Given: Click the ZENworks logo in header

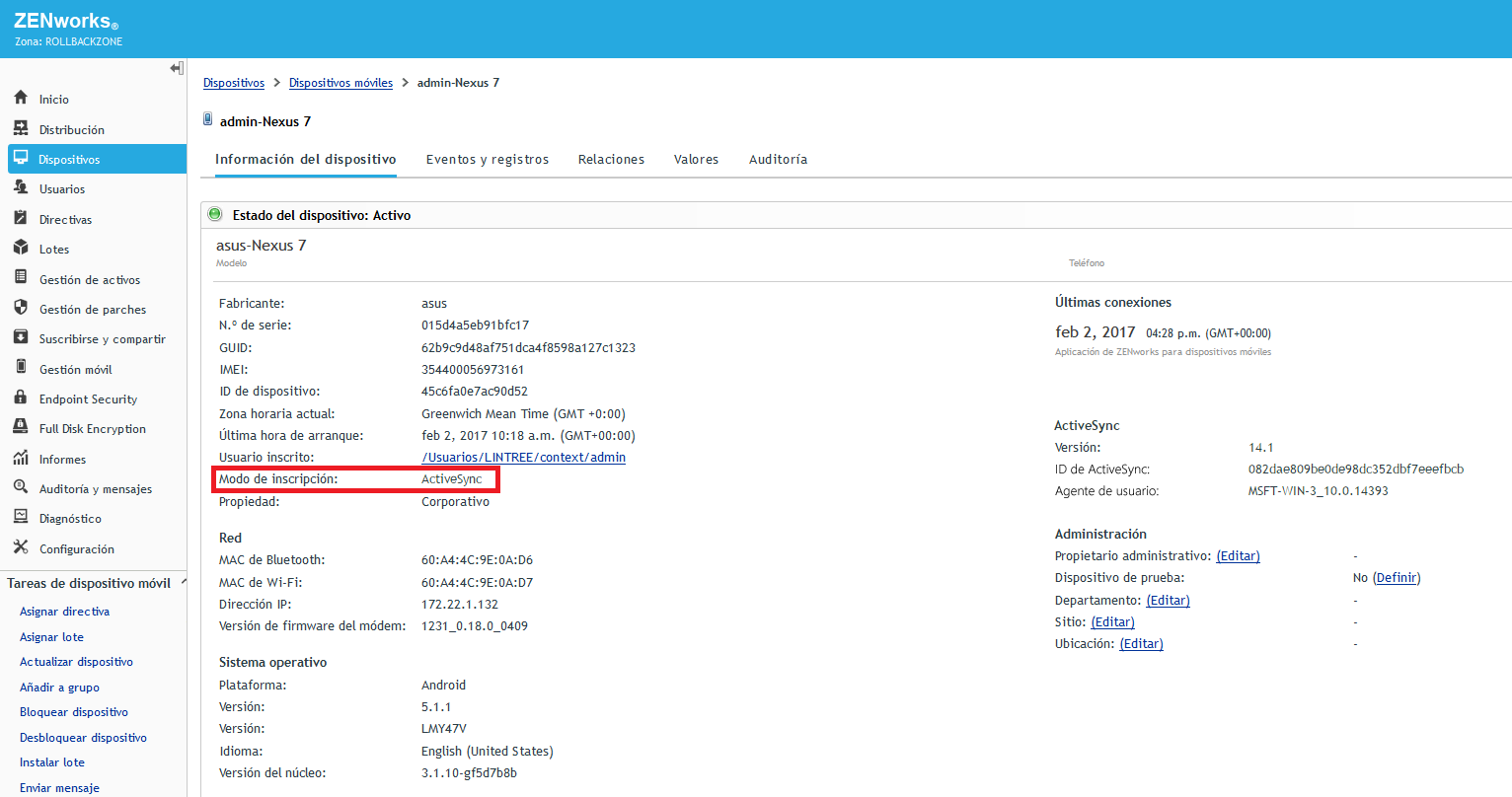Looking at the screenshot, I should click(x=66, y=22).
